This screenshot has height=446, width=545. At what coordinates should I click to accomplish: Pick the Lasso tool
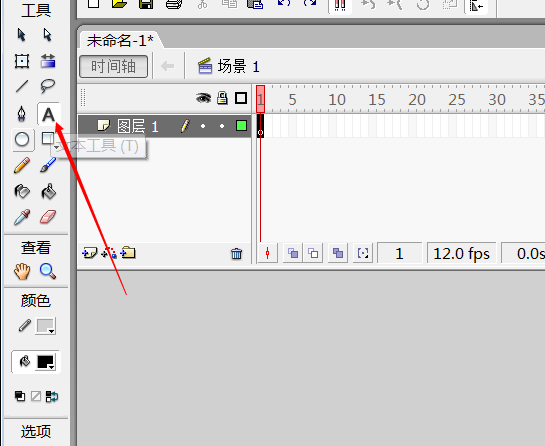pyautogui.click(x=48, y=86)
